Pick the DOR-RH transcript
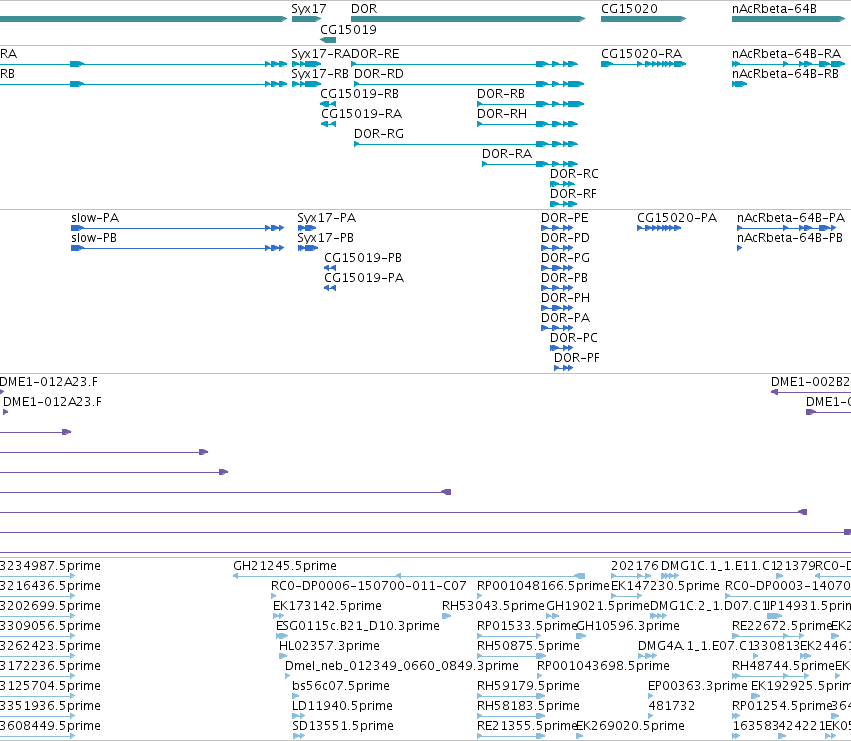Image resolution: width=851 pixels, height=741 pixels. [x=502, y=114]
